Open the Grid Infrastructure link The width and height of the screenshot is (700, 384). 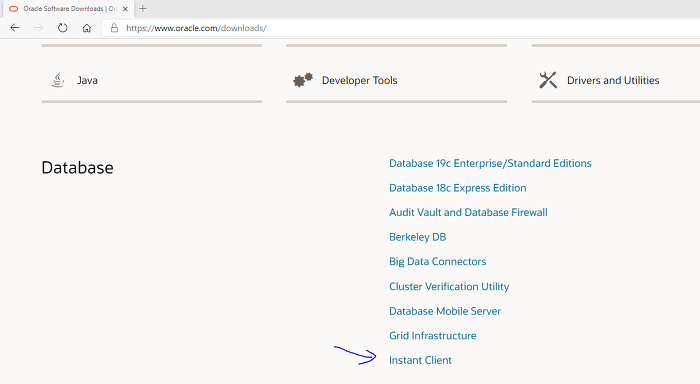coord(433,336)
